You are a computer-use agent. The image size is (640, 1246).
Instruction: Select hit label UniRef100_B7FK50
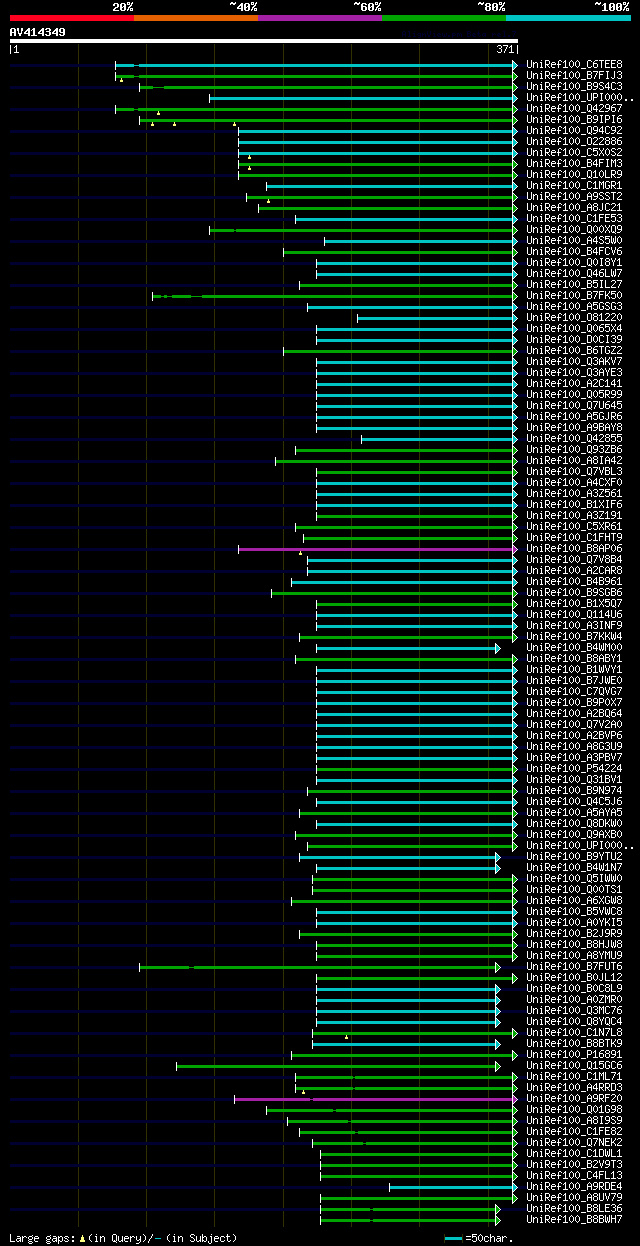pos(574,295)
